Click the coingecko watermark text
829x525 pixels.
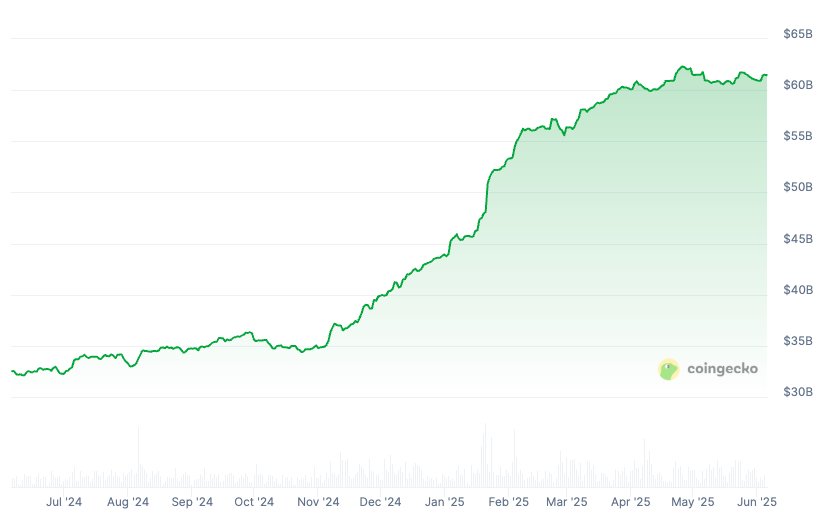pyautogui.click(x=722, y=369)
